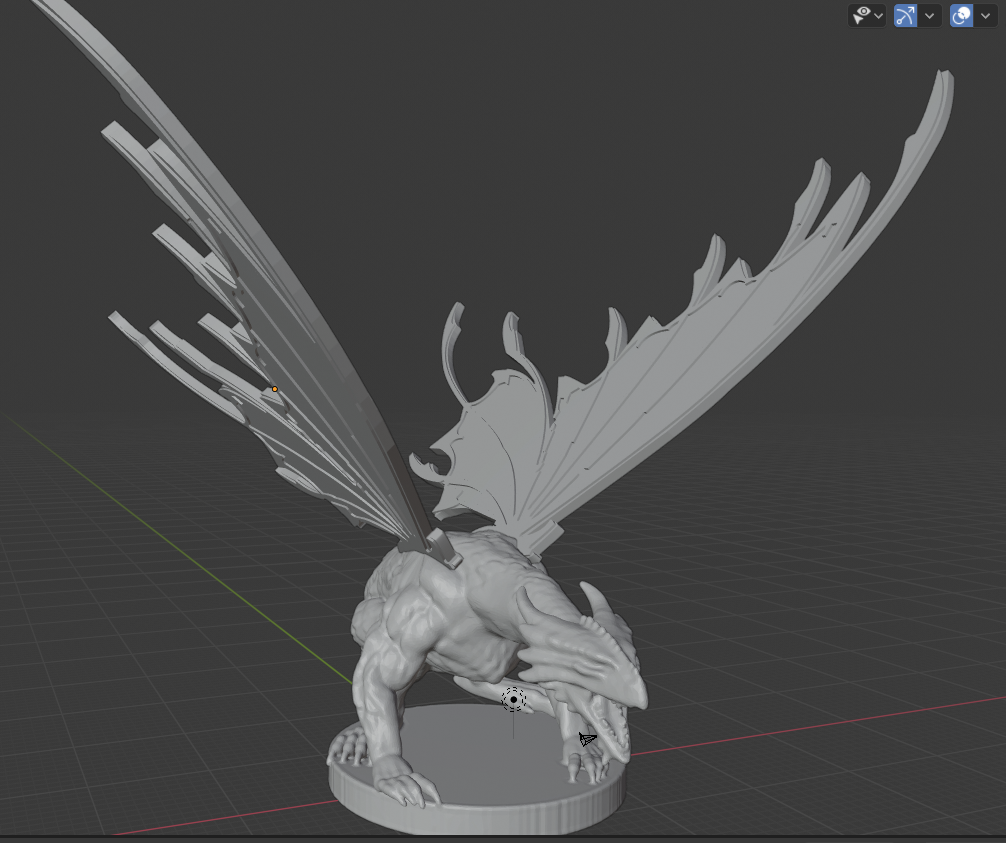The image size is (1006, 843).
Task: Click the orange origin dot on left wing
Action: pyautogui.click(x=275, y=389)
